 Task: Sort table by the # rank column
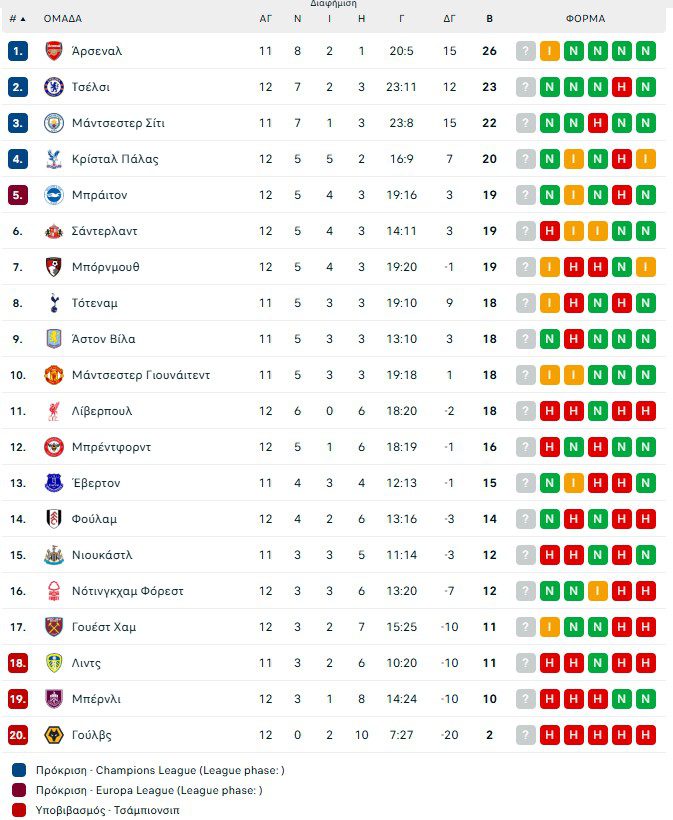coord(17,18)
